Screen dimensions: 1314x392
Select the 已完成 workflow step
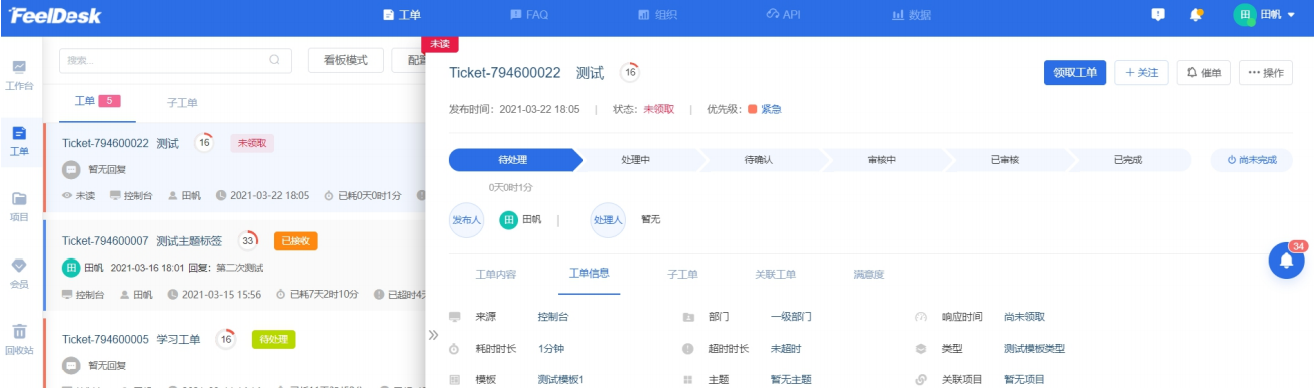(1128, 160)
